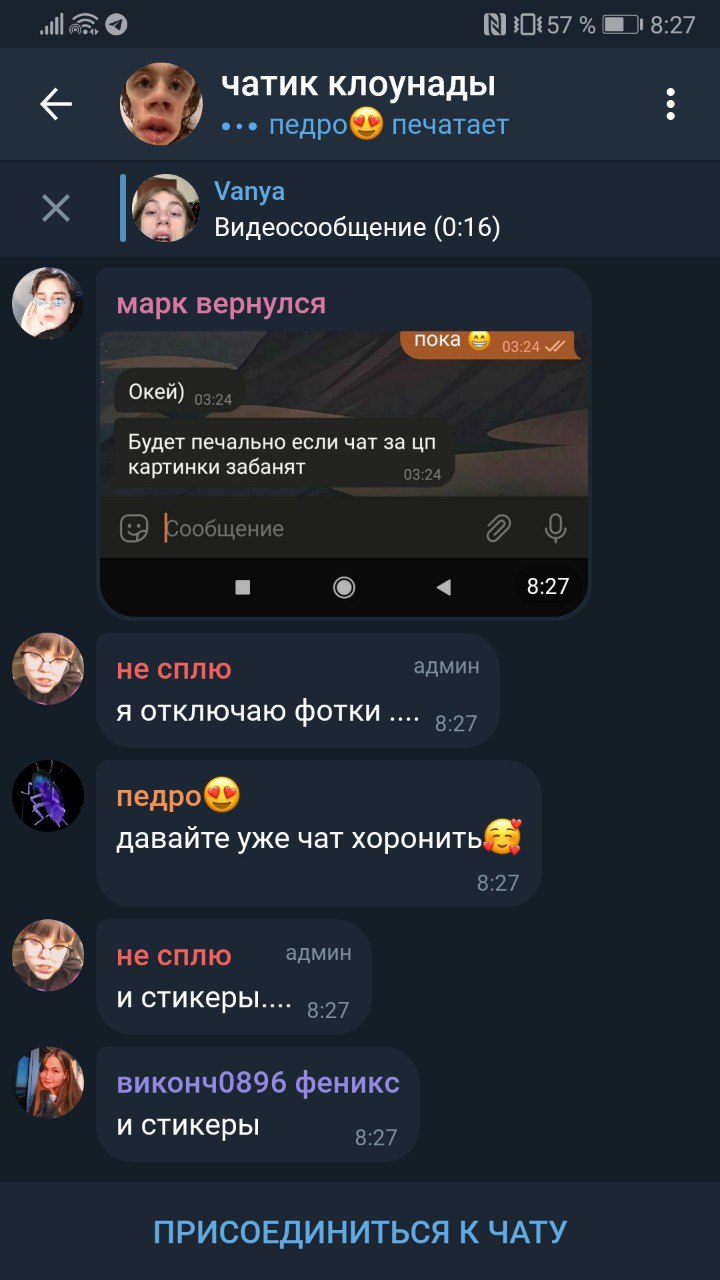Tap the back arrow in the header
The width and height of the screenshot is (720, 1280).
point(56,104)
